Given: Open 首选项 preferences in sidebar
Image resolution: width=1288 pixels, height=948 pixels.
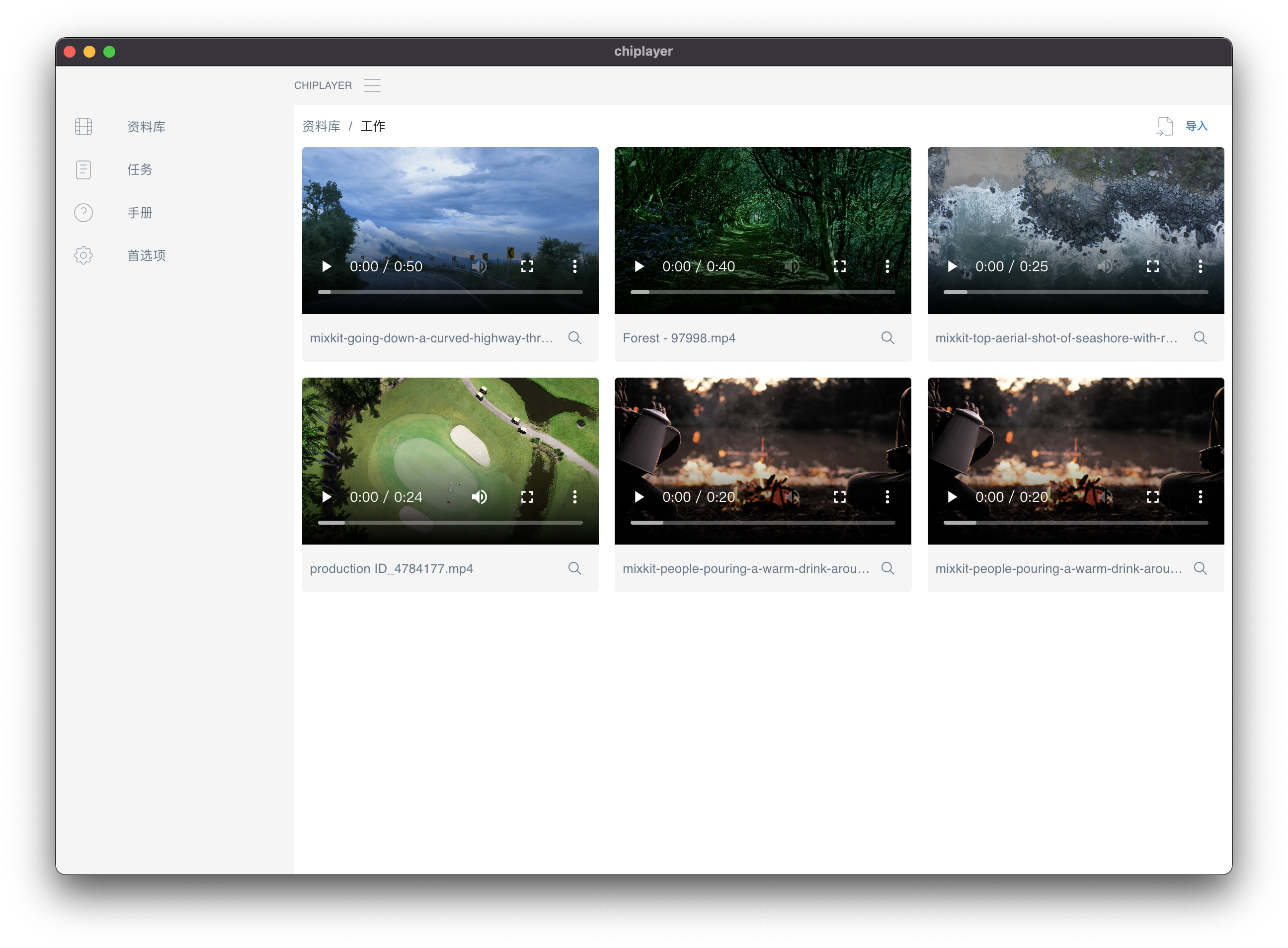Looking at the screenshot, I should point(146,255).
